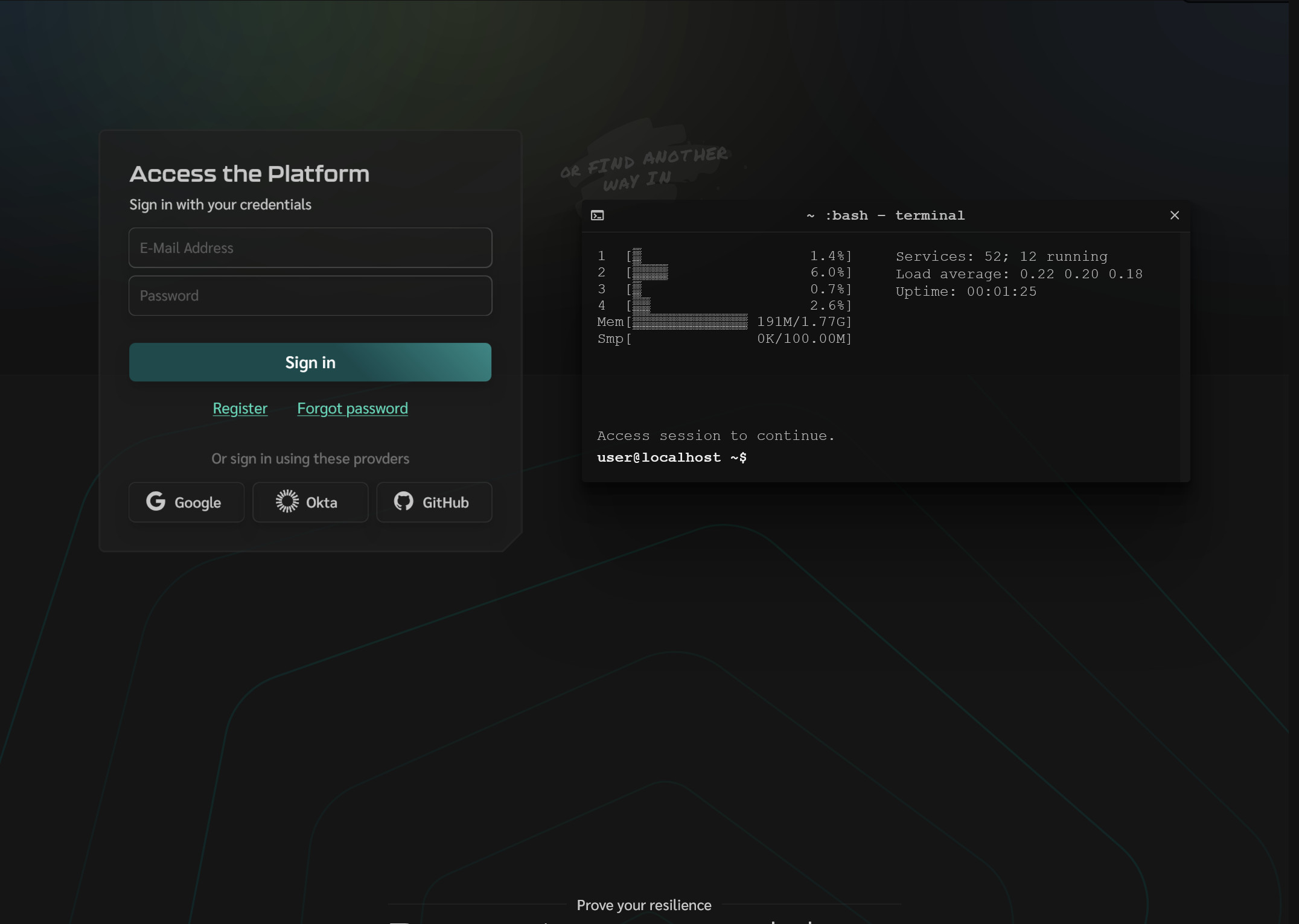
Task: Click the '~ :bash – terminal' title text
Action: (885, 215)
